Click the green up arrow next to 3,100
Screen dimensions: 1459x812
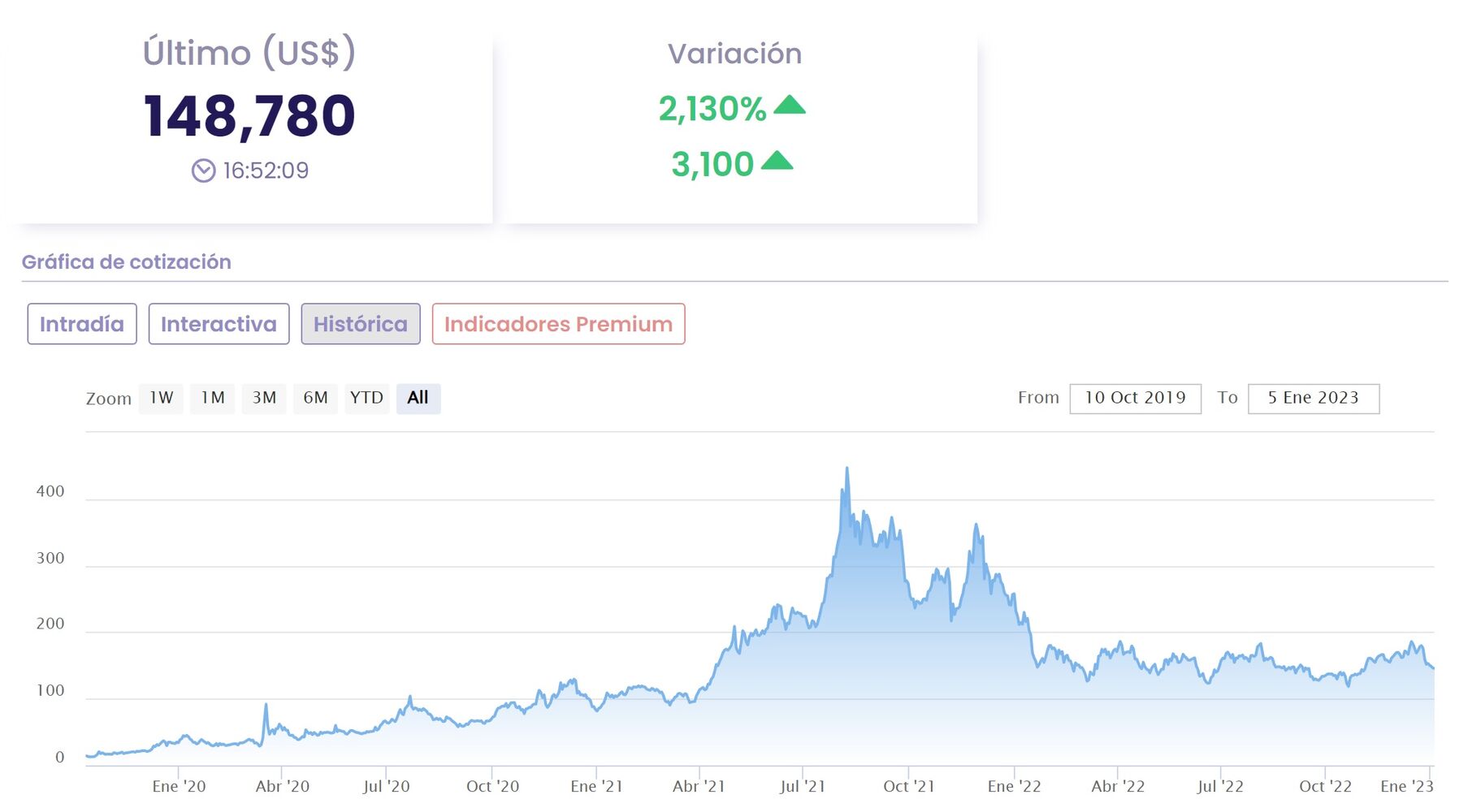coord(777,161)
